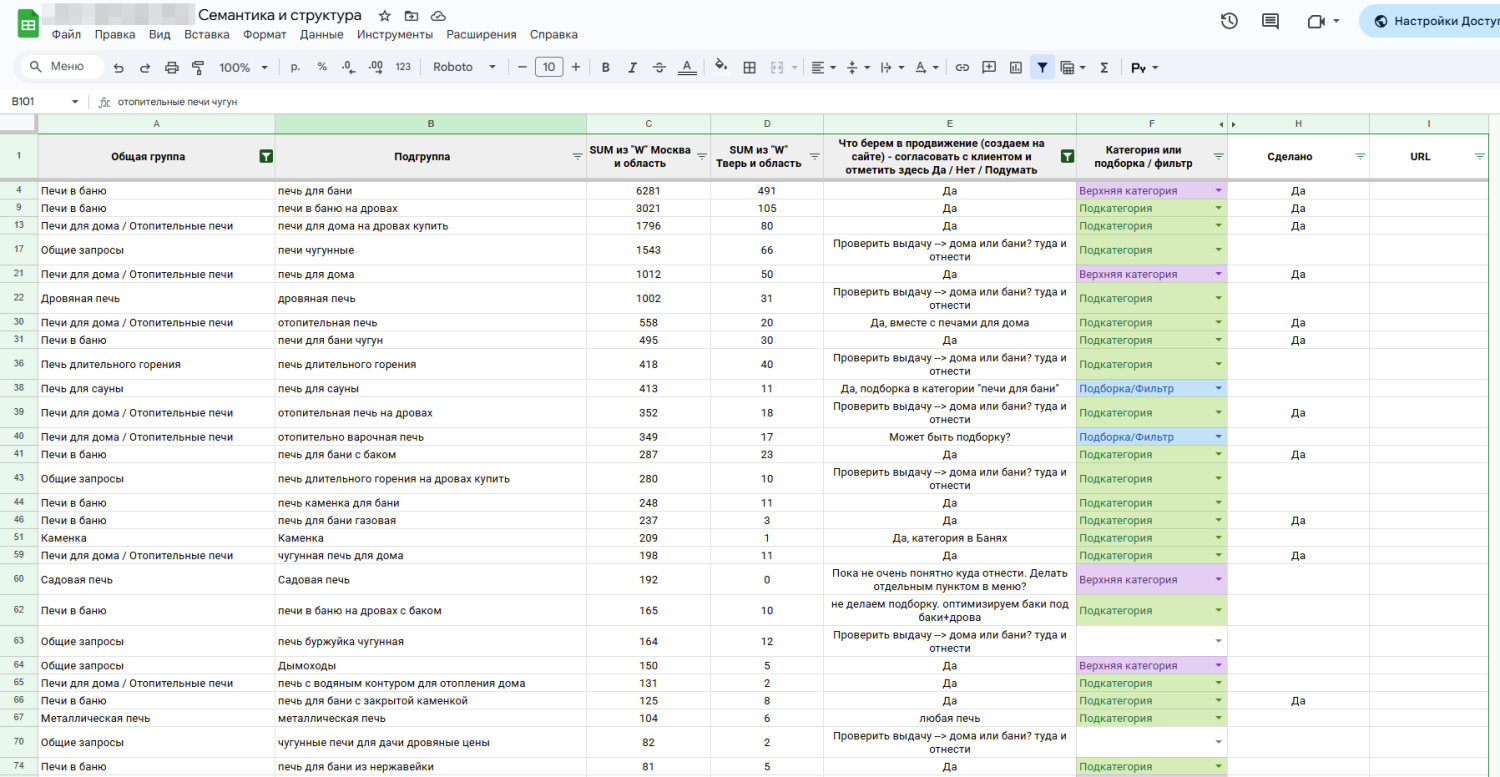Open version history clock icon
Screen dimensions: 1500x777
tap(1229, 21)
